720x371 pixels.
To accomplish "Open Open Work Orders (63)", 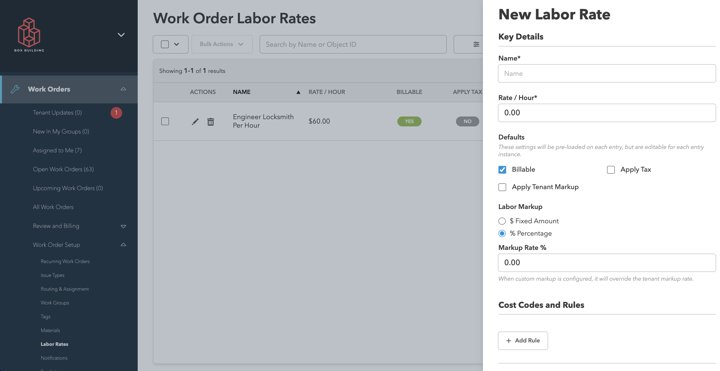I will (63, 169).
